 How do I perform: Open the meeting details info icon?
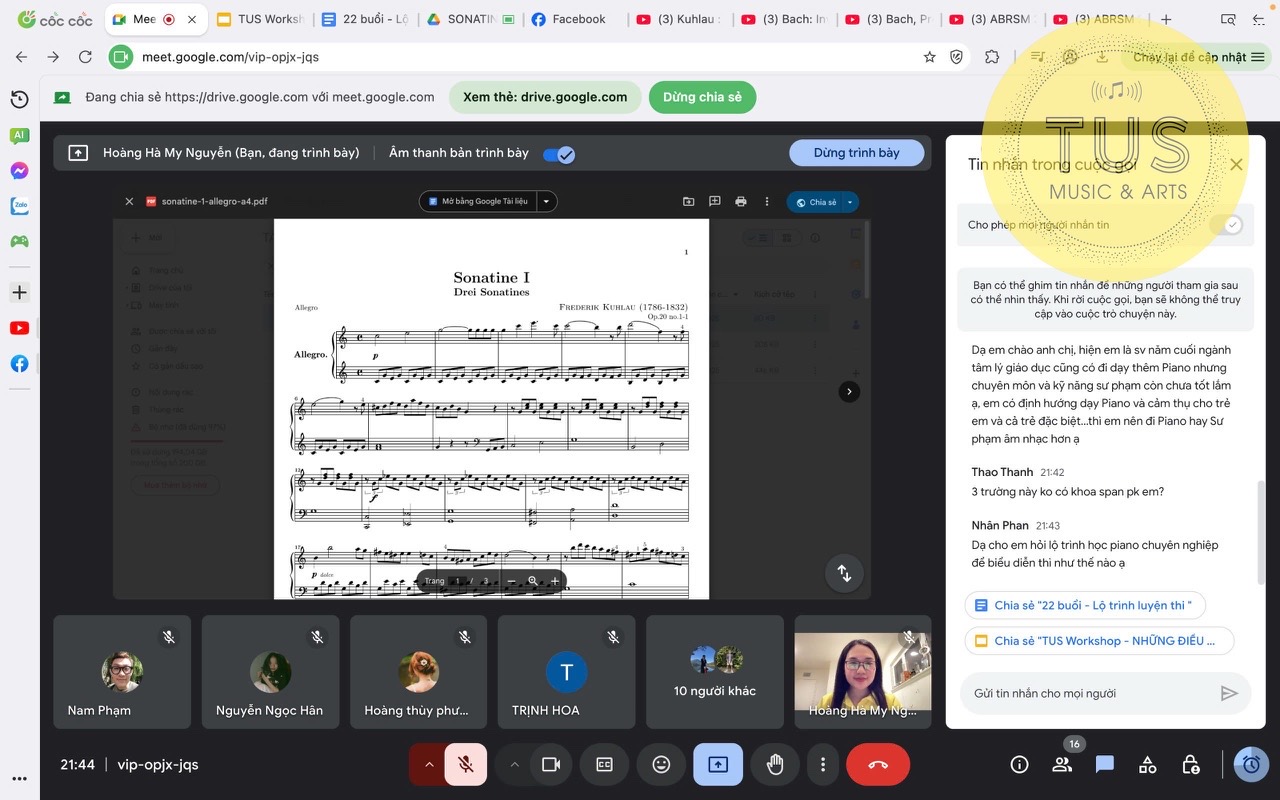[1019, 764]
